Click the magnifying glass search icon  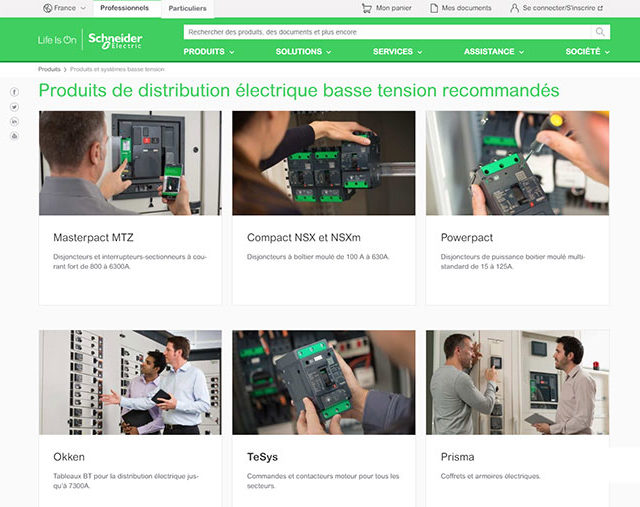[x=600, y=32]
